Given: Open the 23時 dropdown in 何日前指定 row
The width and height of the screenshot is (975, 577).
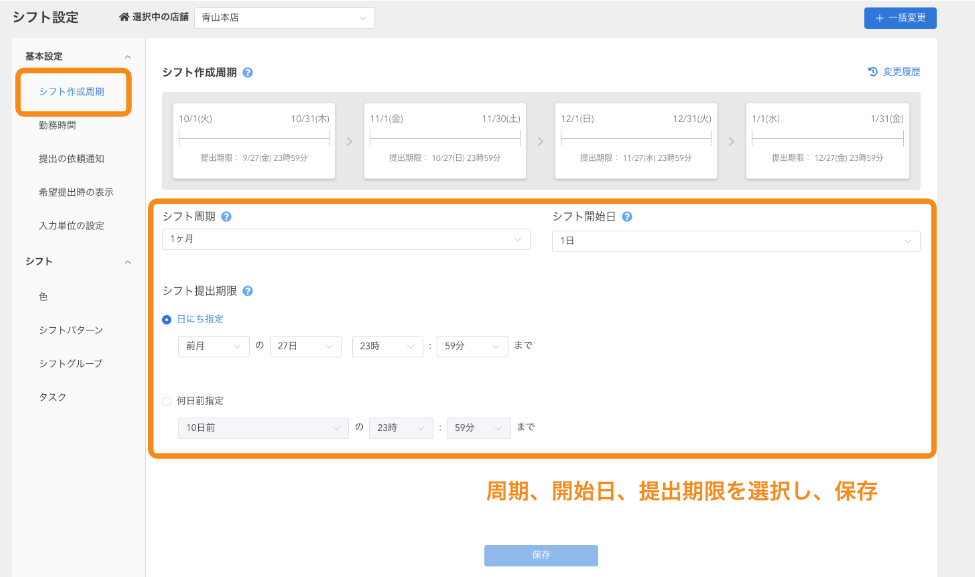Looking at the screenshot, I should [401, 428].
